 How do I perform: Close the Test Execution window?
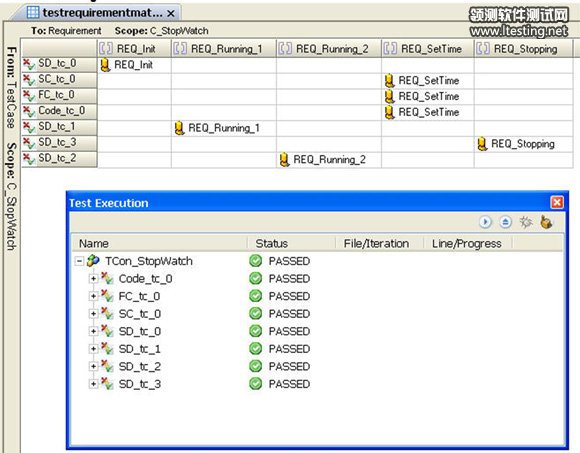[x=557, y=202]
